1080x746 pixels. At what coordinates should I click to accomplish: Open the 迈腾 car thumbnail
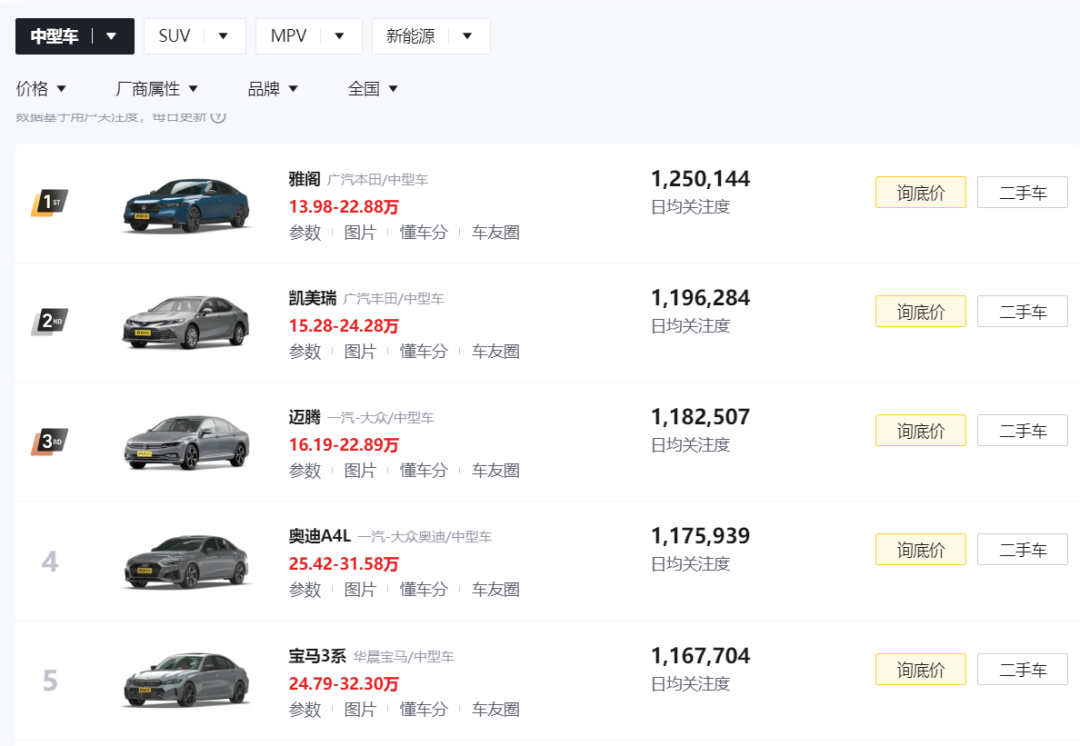click(x=187, y=442)
